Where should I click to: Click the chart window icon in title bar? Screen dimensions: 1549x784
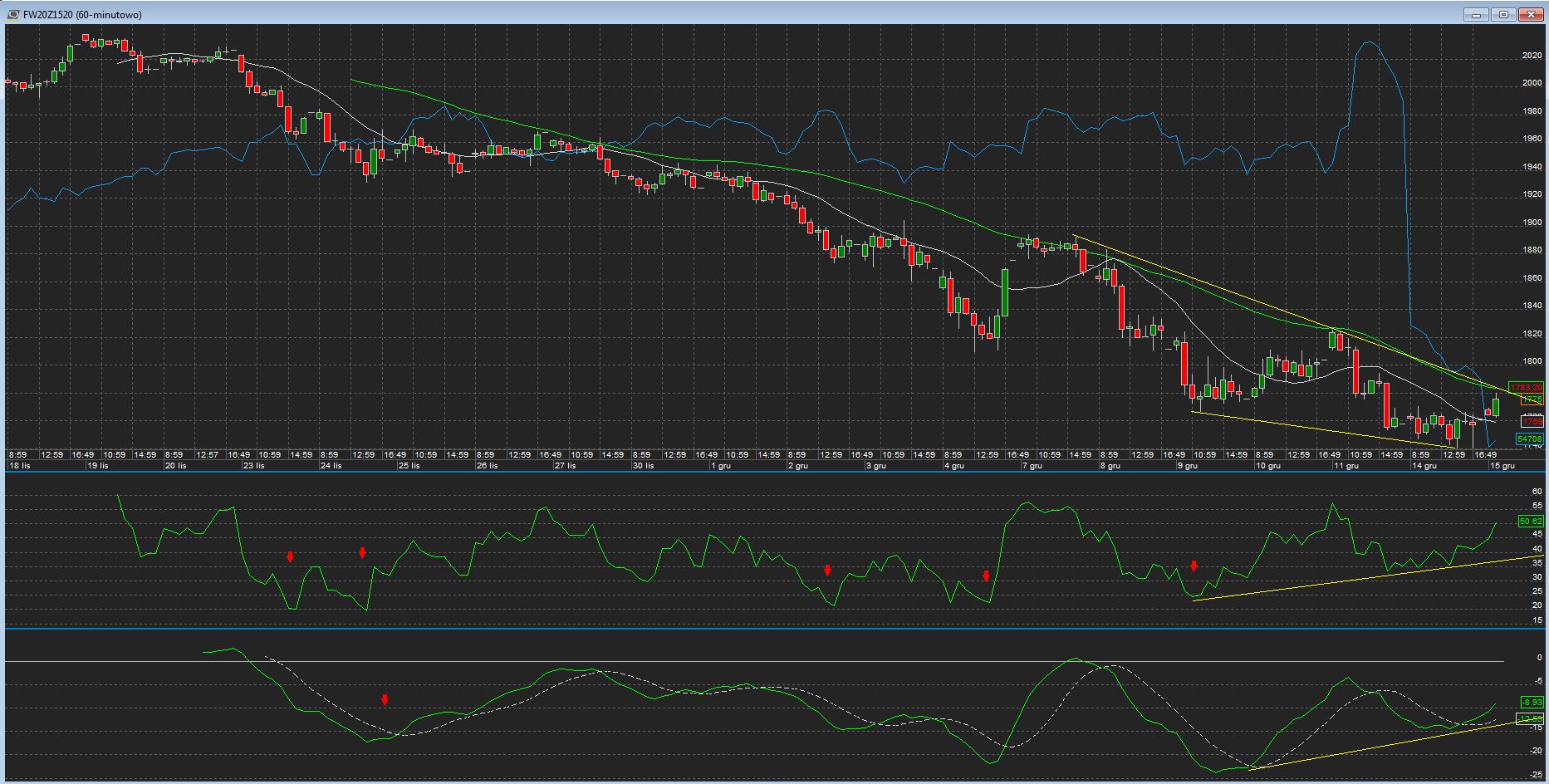13,14
